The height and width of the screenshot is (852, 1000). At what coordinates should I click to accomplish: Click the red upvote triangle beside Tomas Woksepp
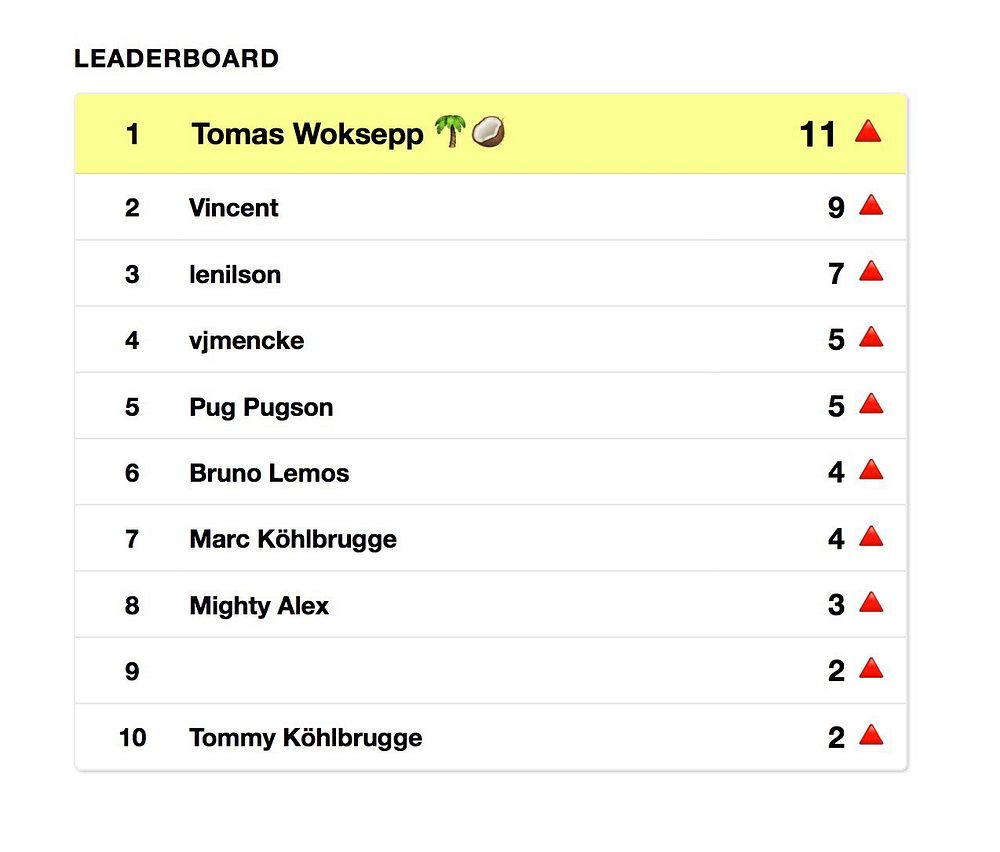coord(868,131)
